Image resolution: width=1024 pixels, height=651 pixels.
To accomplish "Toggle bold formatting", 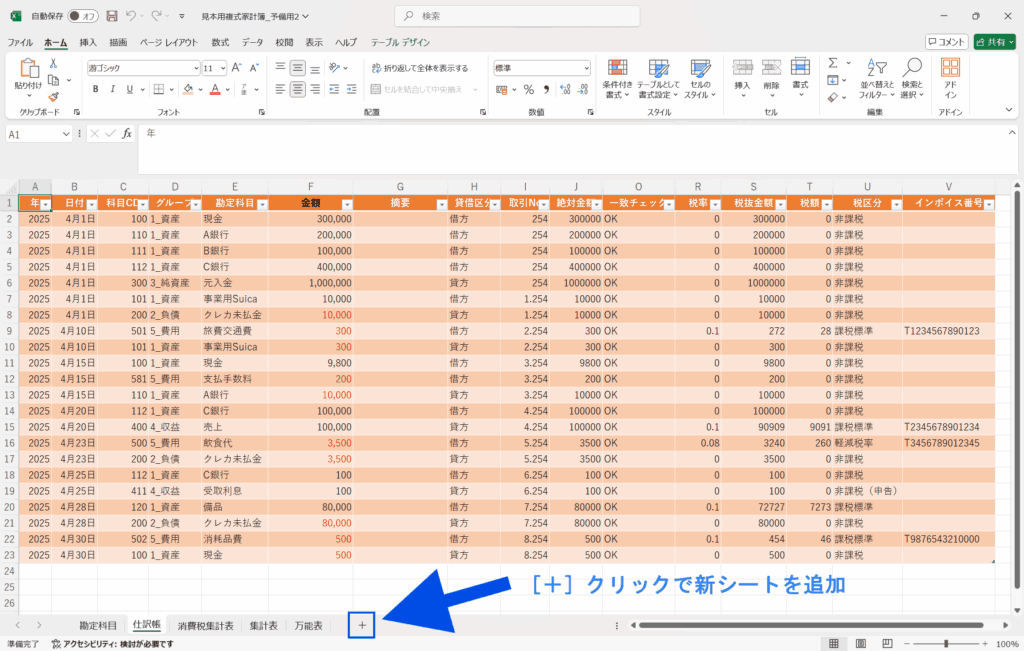I will [x=96, y=89].
